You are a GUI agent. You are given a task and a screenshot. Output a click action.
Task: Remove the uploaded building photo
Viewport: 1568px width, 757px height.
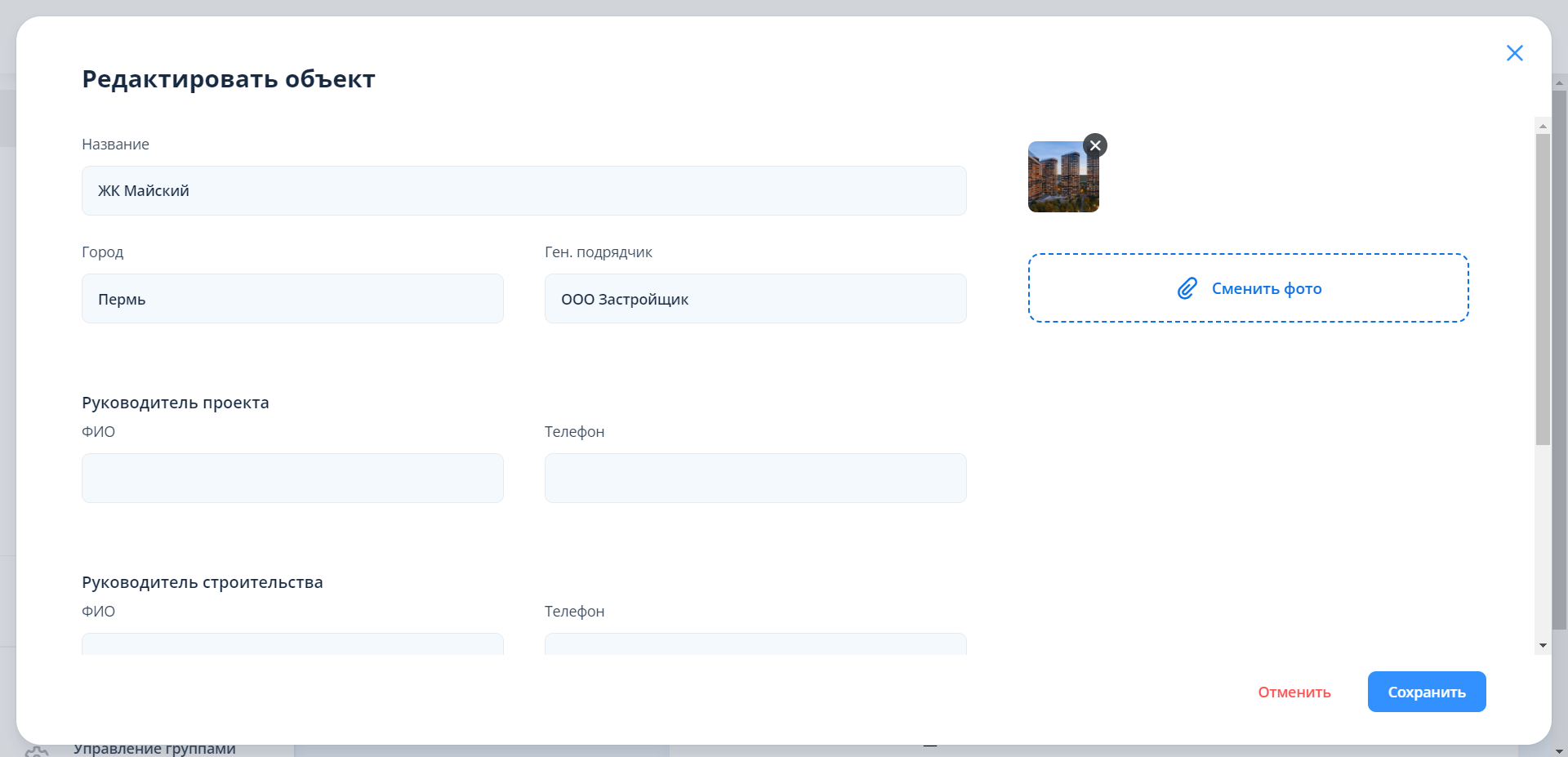click(1095, 145)
